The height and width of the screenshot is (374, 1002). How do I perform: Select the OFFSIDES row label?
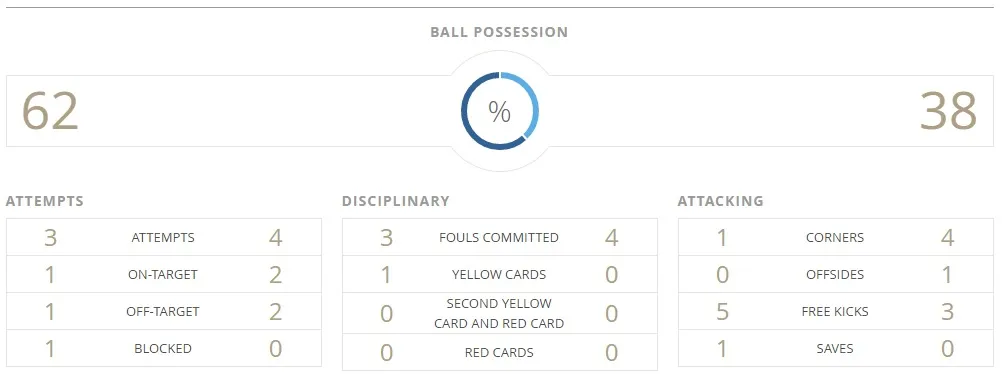tap(835, 275)
